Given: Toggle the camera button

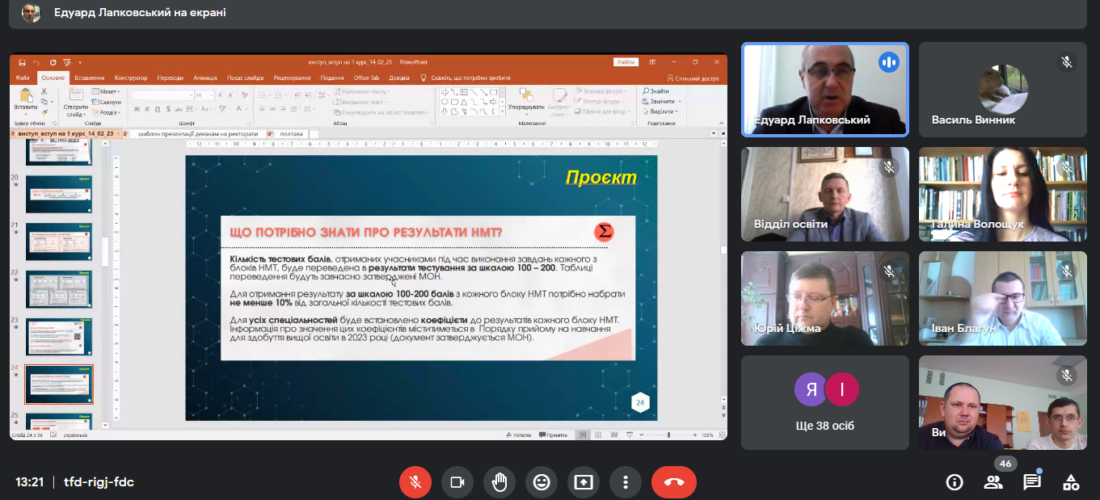Looking at the screenshot, I should [457, 482].
